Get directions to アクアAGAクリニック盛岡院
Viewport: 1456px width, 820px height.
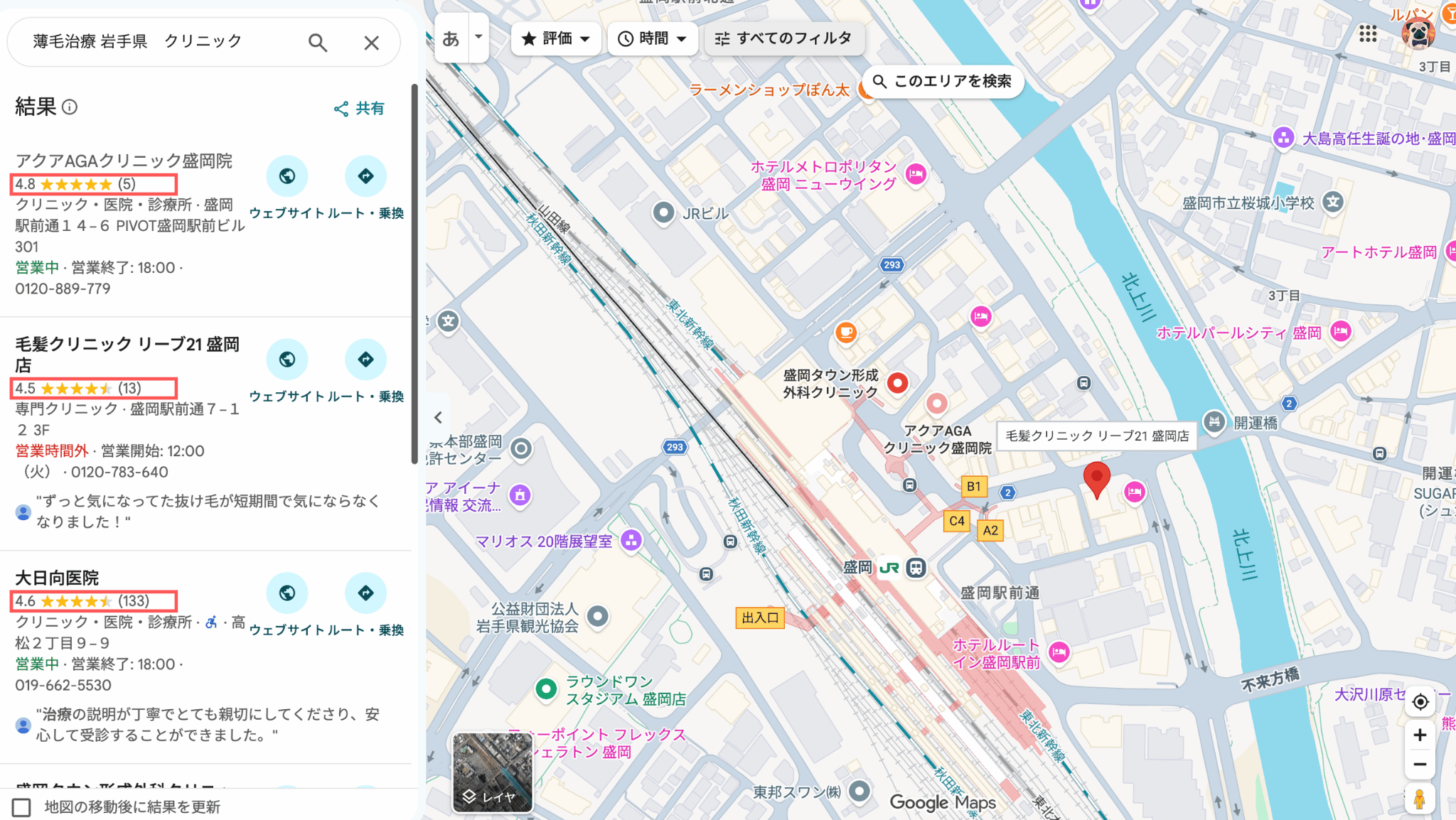pyautogui.click(x=365, y=176)
